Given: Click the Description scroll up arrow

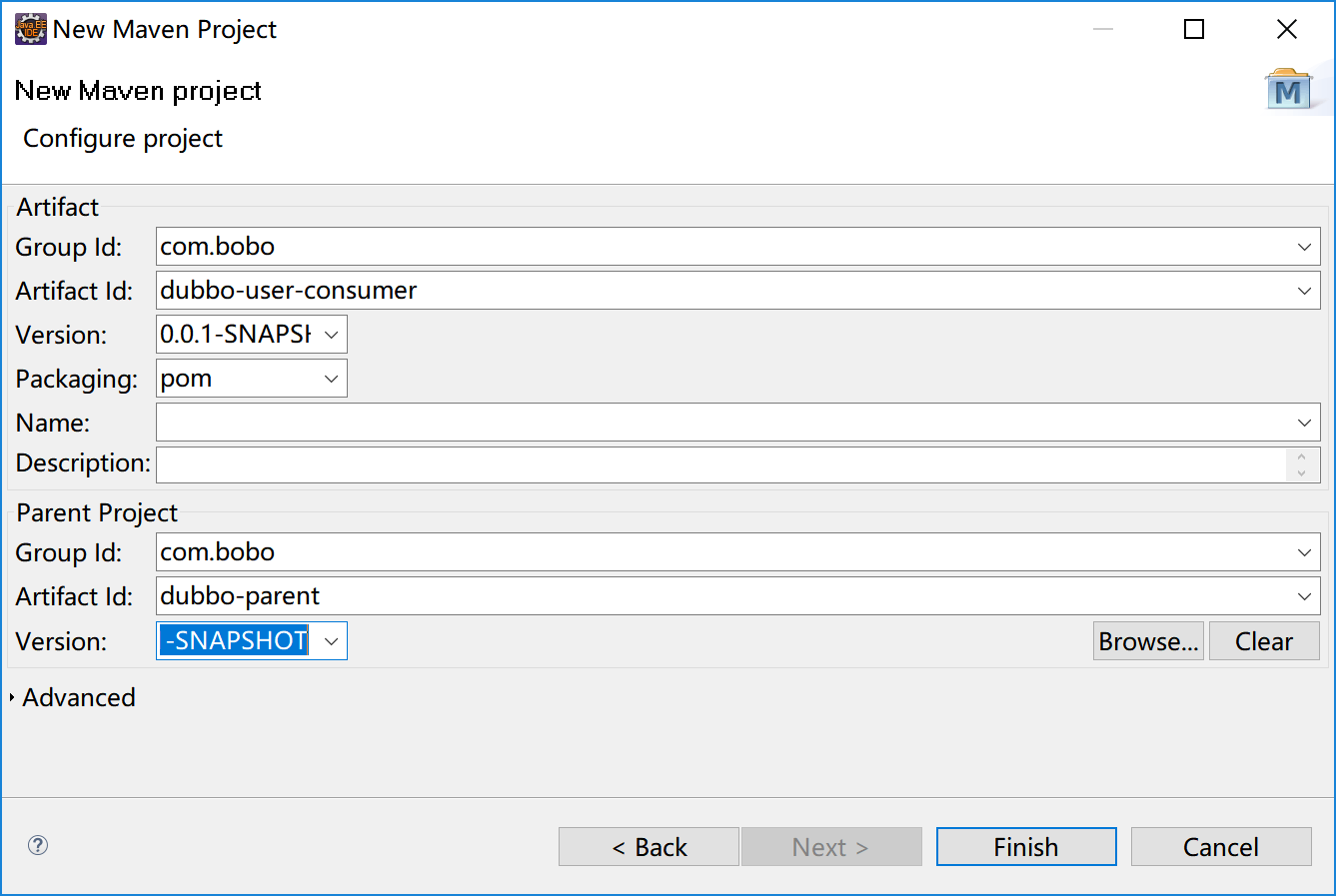Looking at the screenshot, I should tap(1301, 457).
